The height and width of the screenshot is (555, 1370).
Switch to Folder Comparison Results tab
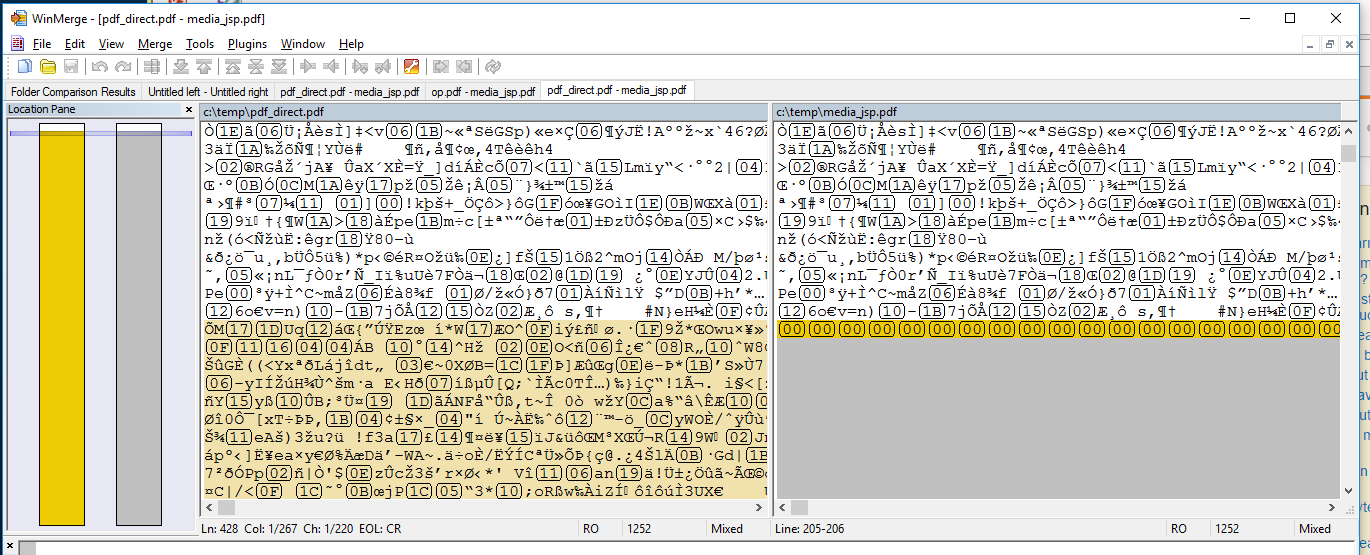click(73, 91)
